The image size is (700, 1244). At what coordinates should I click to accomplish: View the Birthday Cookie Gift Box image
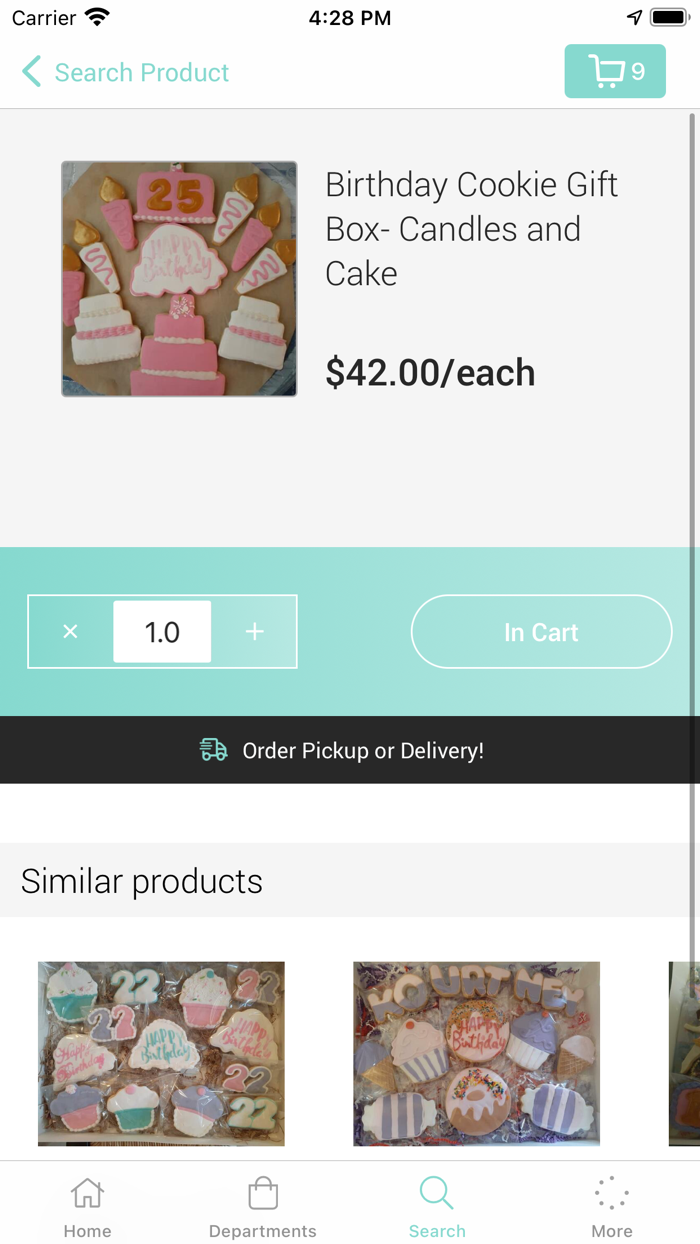179,279
